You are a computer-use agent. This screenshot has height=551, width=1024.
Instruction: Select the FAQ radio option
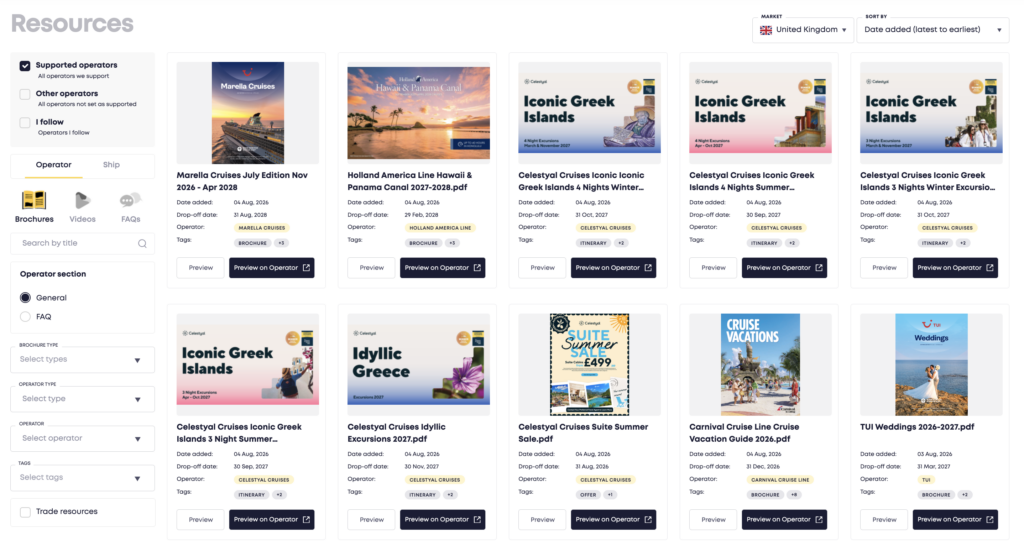click(25, 317)
